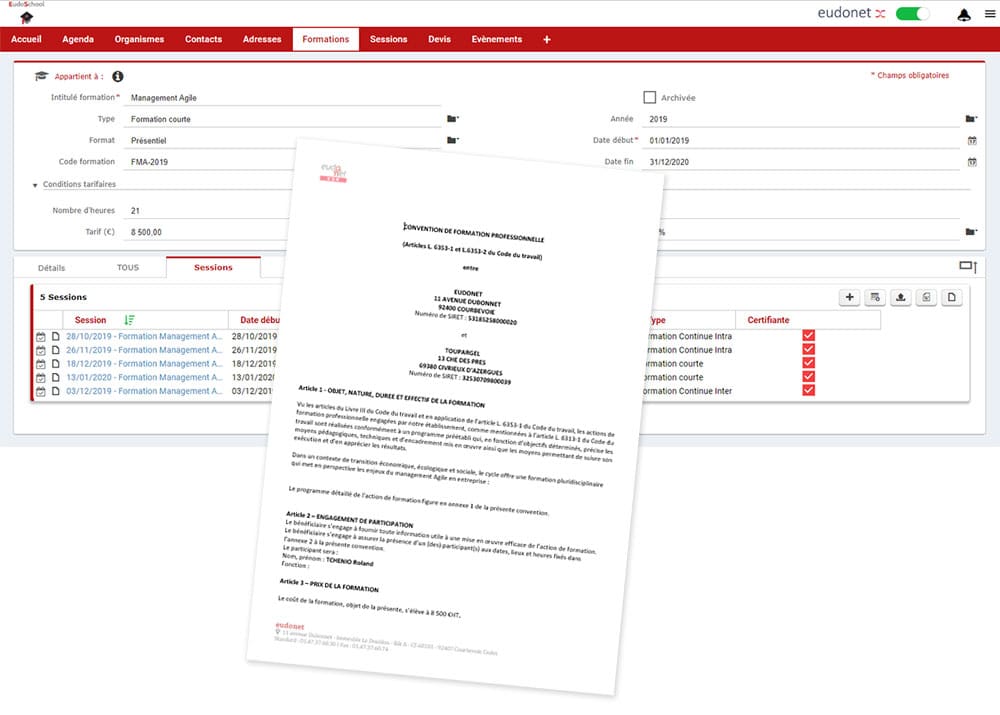Open the 13/01/2020 Formation Management session link

(144, 378)
